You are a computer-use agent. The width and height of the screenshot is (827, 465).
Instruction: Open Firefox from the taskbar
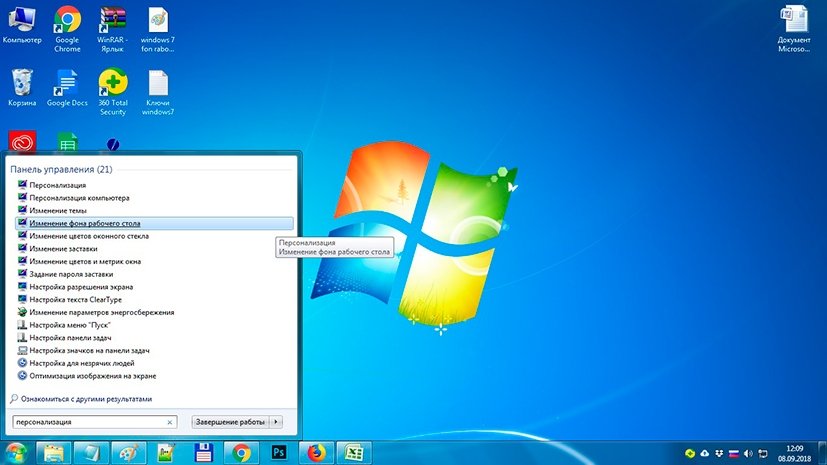pyautogui.click(x=316, y=453)
